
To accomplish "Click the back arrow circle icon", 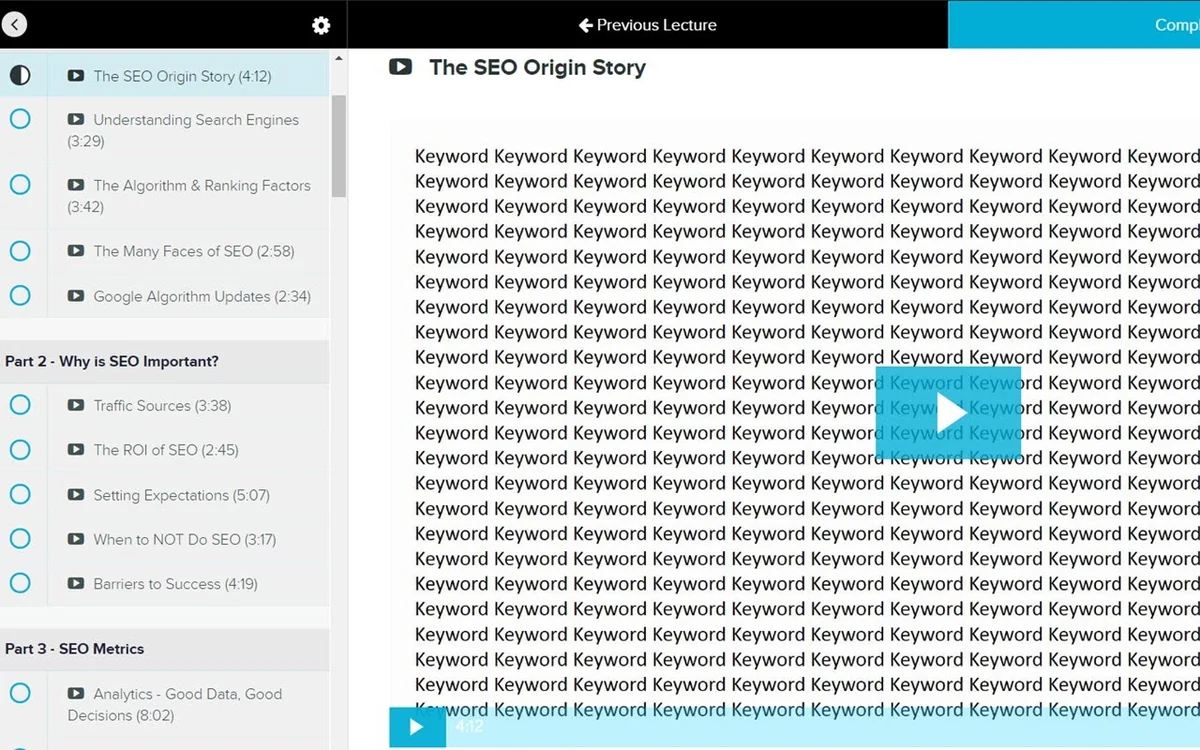I will click(14, 25).
